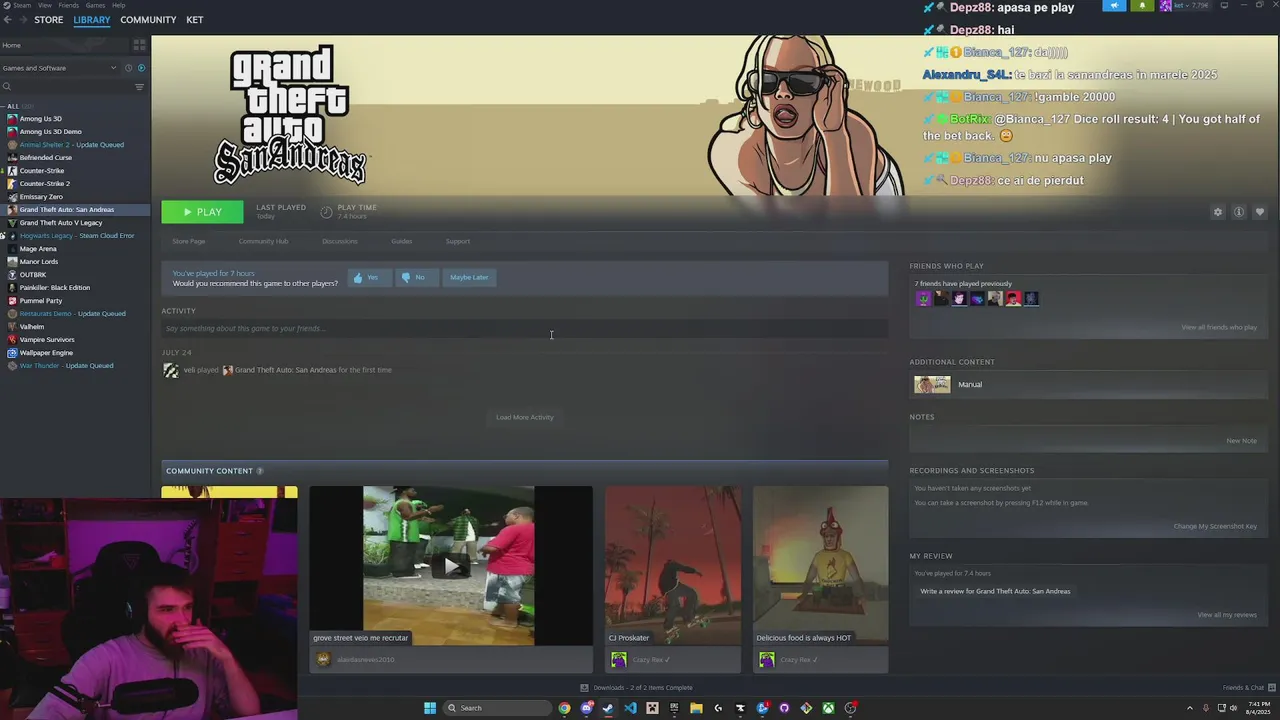This screenshot has width=1280, height=720.
Task: Open advanced library filter icon
Action: 140,87
